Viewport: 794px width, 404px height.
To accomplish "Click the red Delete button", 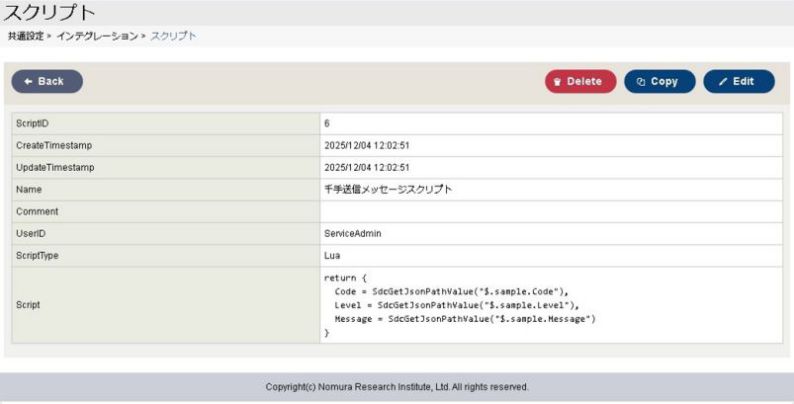I will coord(580,82).
